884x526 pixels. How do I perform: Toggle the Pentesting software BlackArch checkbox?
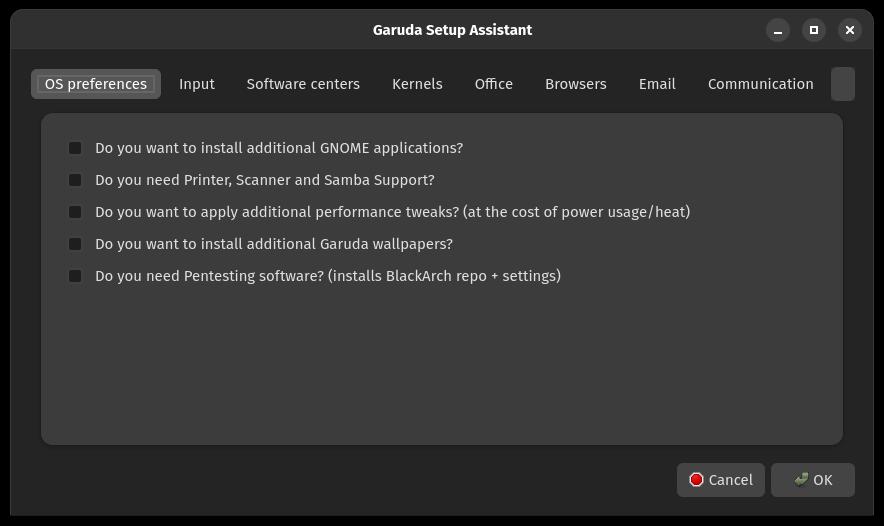tap(75, 276)
